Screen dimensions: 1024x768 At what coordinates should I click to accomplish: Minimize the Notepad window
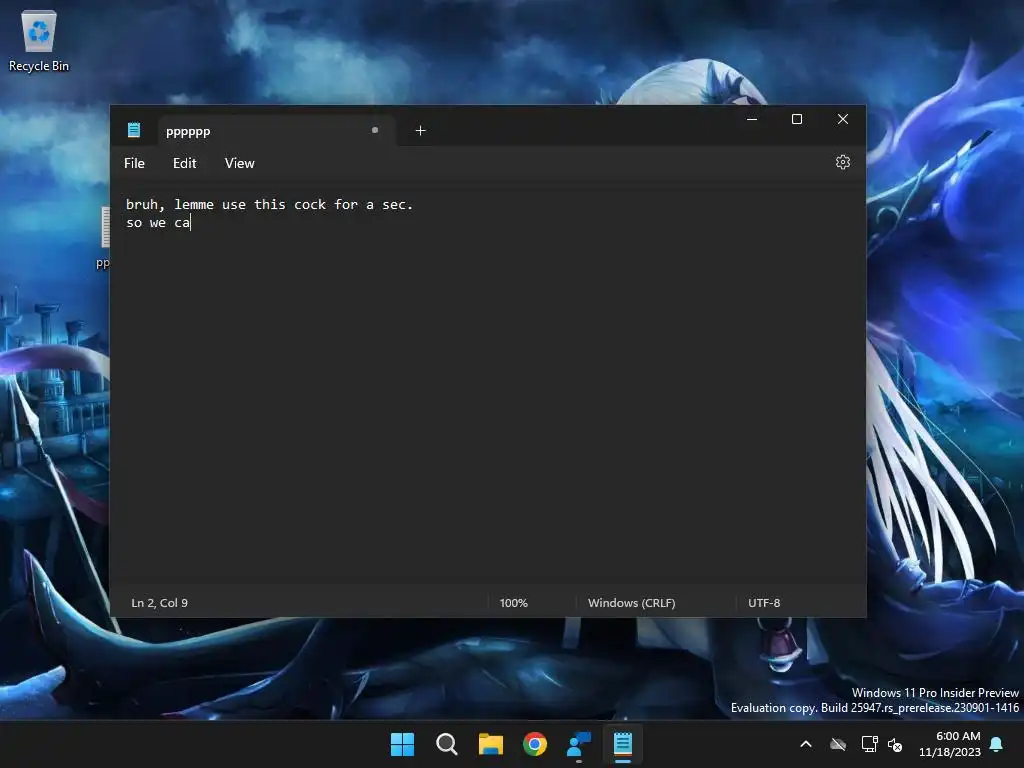tap(752, 119)
